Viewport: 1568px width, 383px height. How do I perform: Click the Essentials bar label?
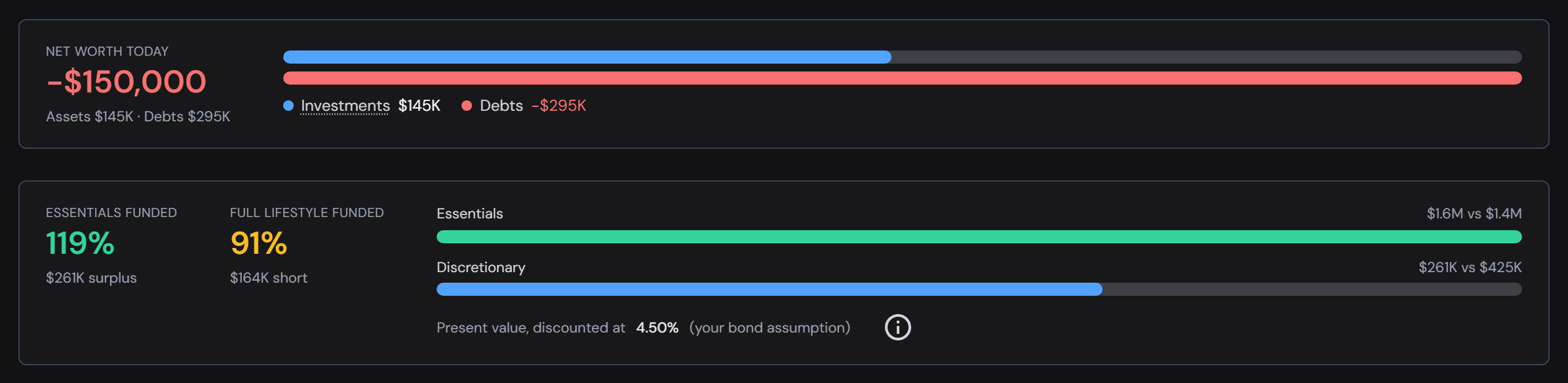pos(470,213)
